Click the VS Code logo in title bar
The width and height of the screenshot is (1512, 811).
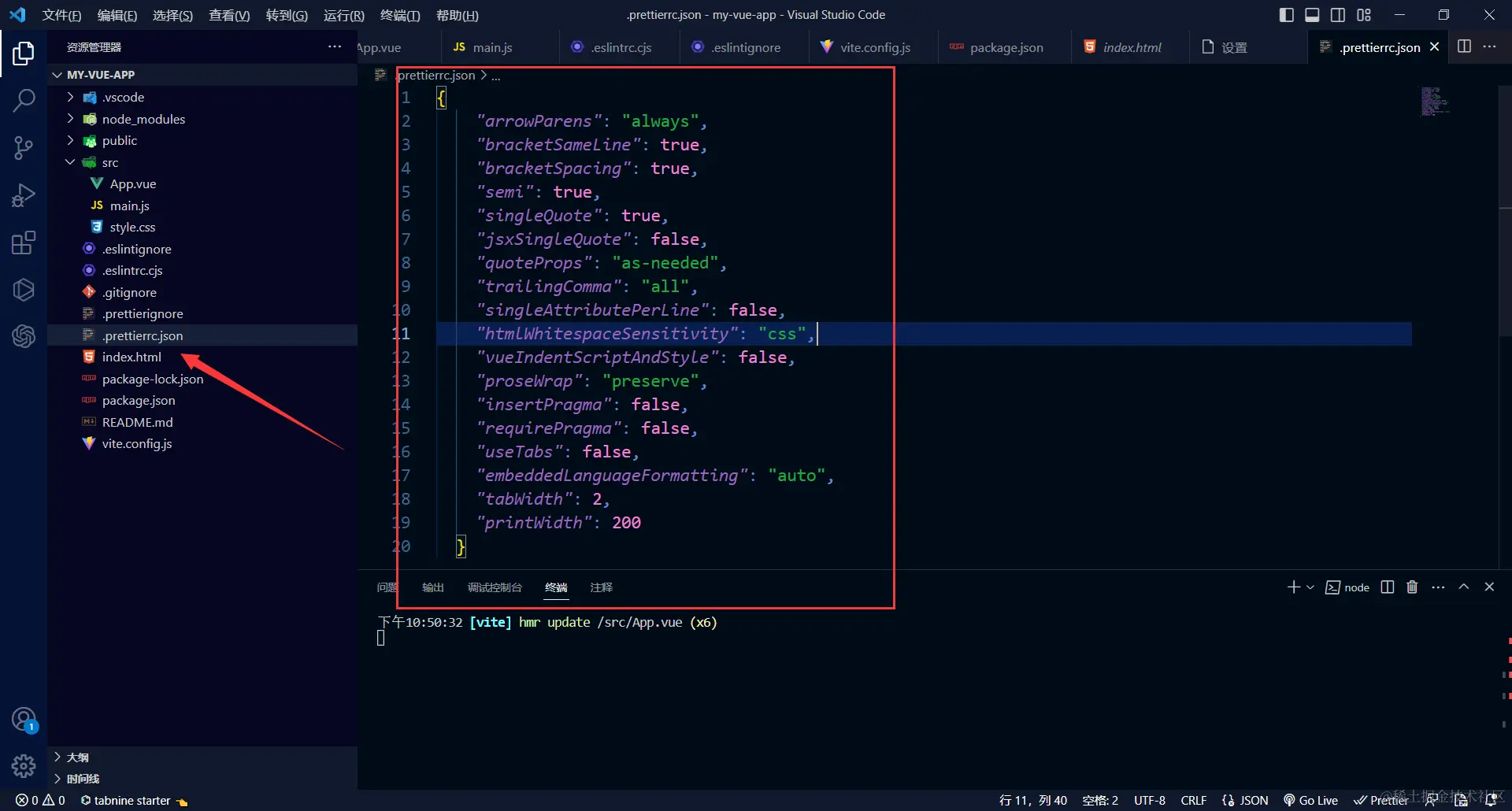coord(17,15)
